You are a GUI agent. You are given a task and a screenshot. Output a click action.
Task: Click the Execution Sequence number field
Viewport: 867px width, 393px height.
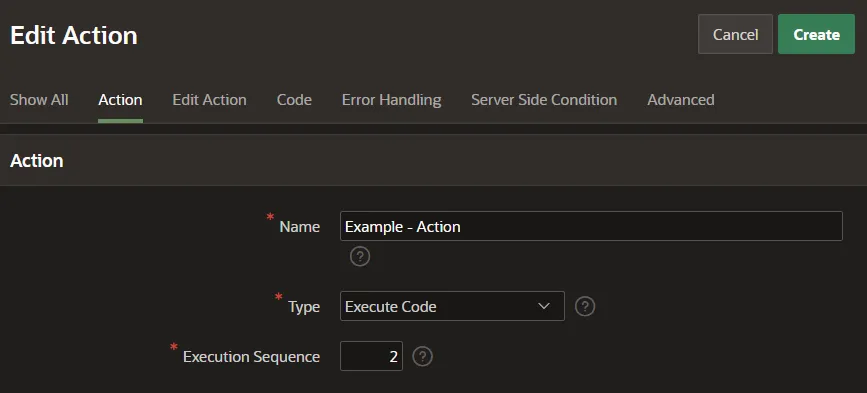pyautogui.click(x=372, y=356)
